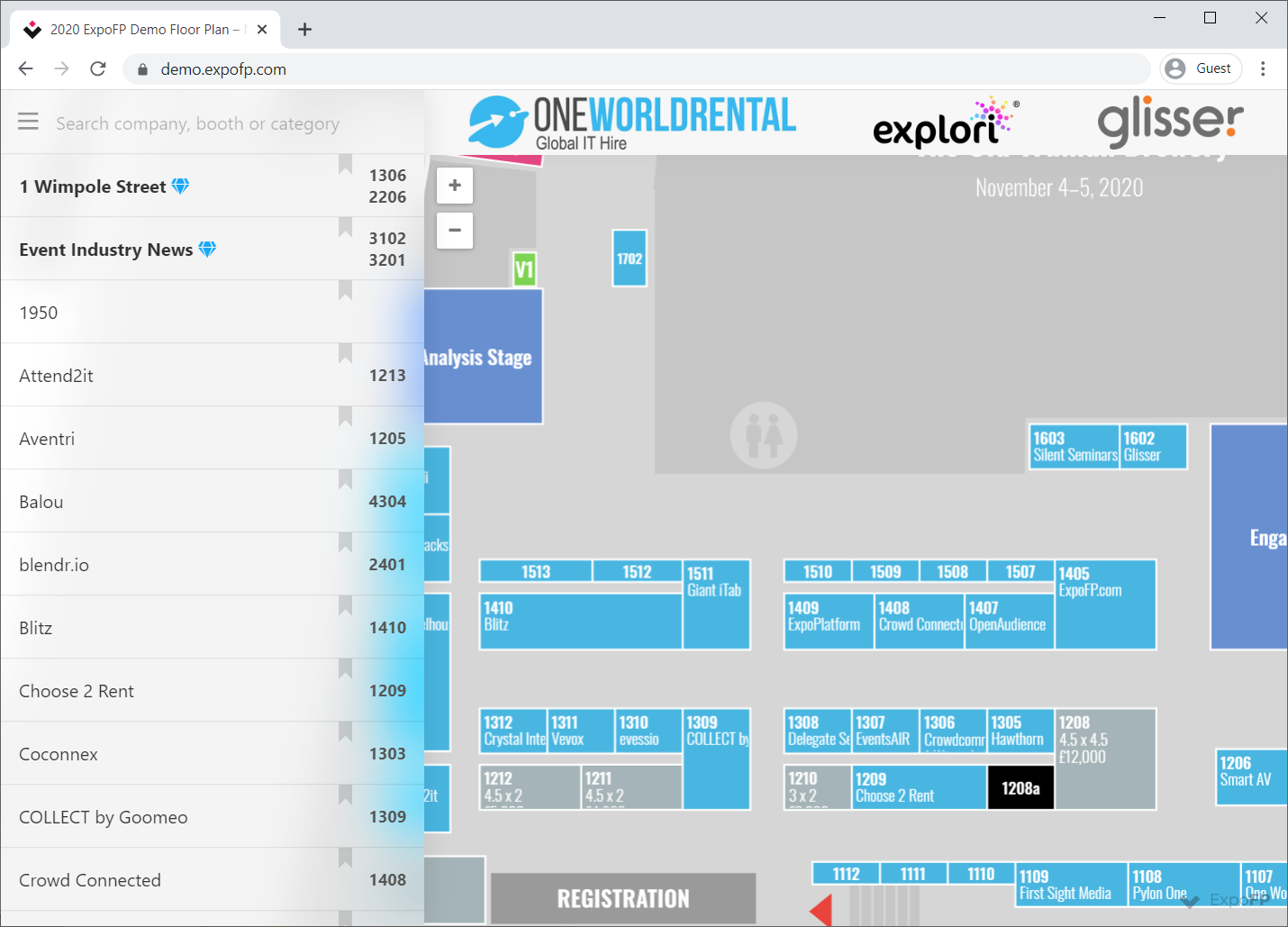Open the glisser sponsor logo
Image resolution: width=1288 pixels, height=927 pixels.
pos(1170,121)
